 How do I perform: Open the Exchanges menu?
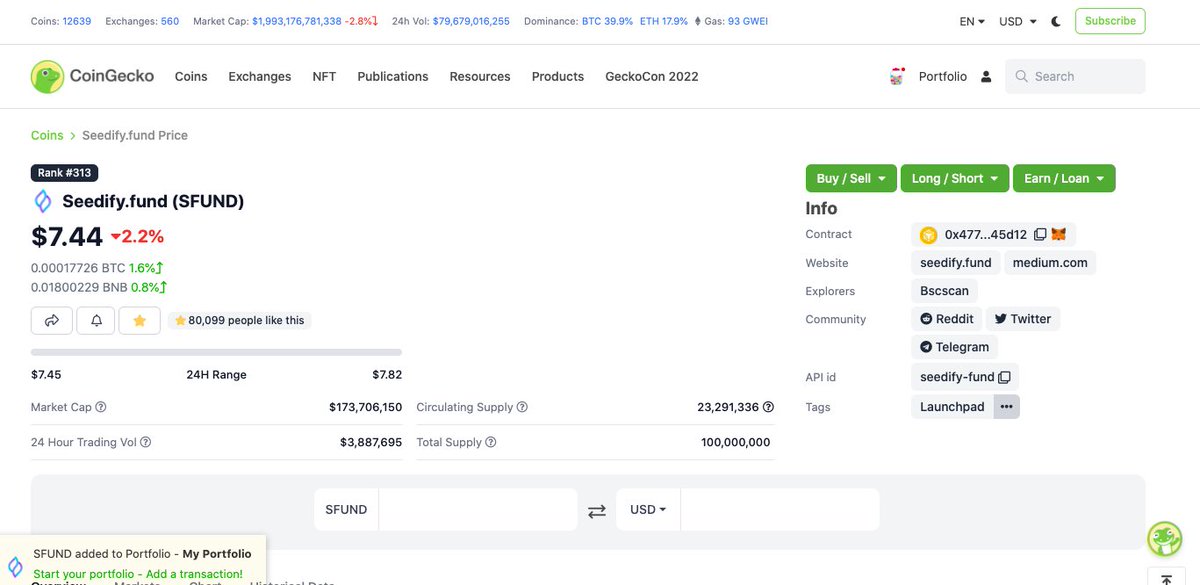(x=260, y=77)
